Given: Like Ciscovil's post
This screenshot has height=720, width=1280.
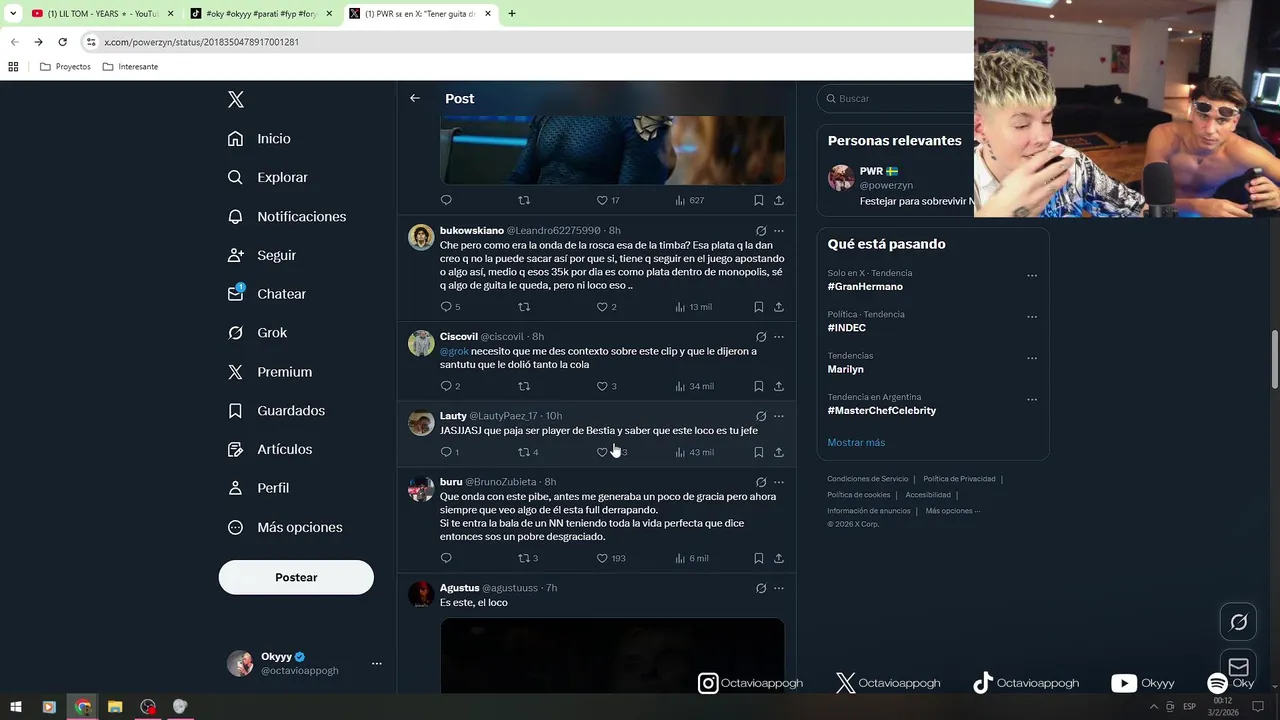Looking at the screenshot, I should tap(602, 386).
